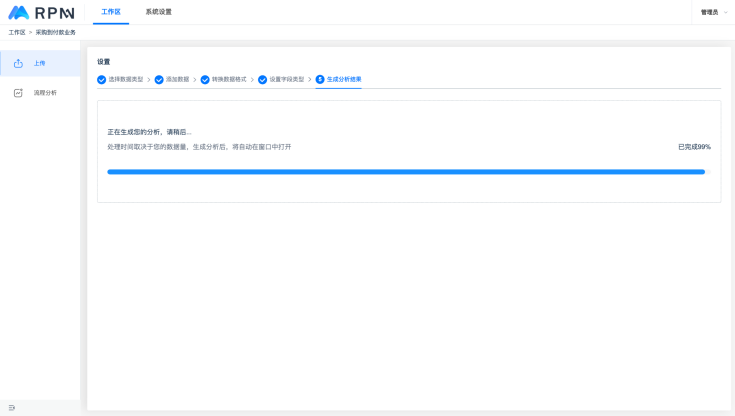
Task: Click the arrow next to 管理员
Action: pos(726,12)
